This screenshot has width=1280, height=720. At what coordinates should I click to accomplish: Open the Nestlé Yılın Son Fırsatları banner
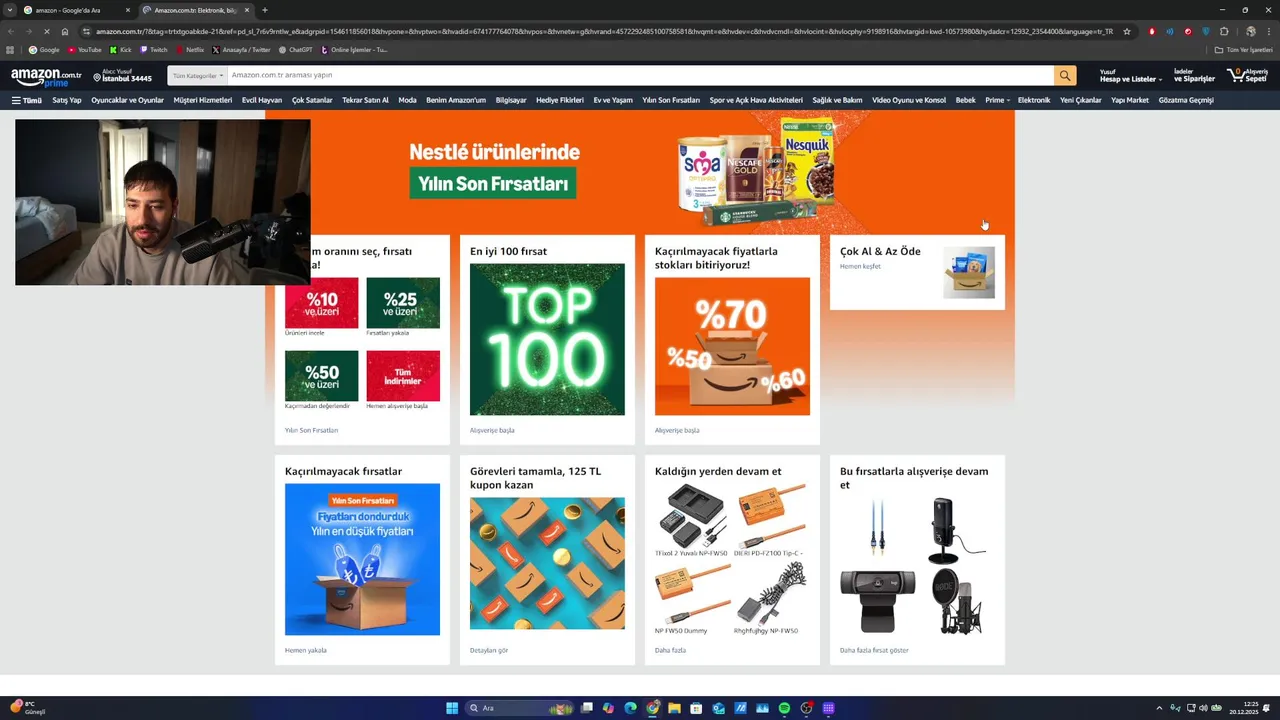point(640,170)
